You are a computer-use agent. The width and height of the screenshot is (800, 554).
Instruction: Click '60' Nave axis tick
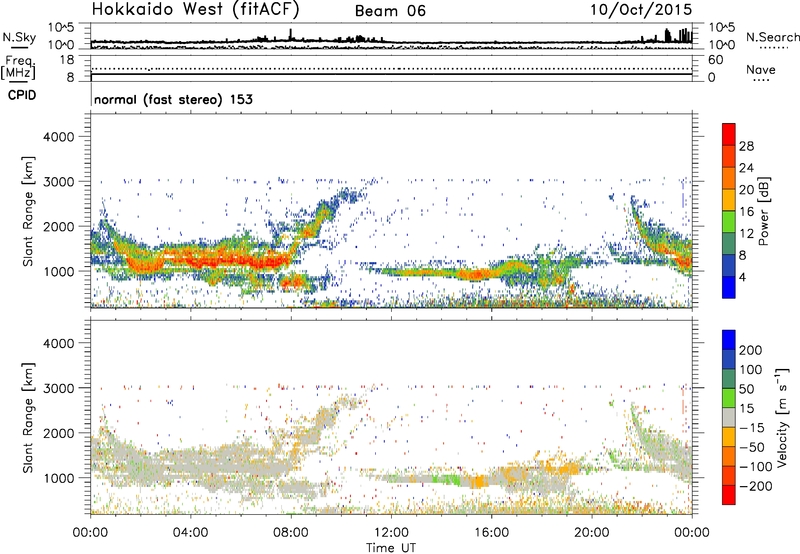pos(715,60)
